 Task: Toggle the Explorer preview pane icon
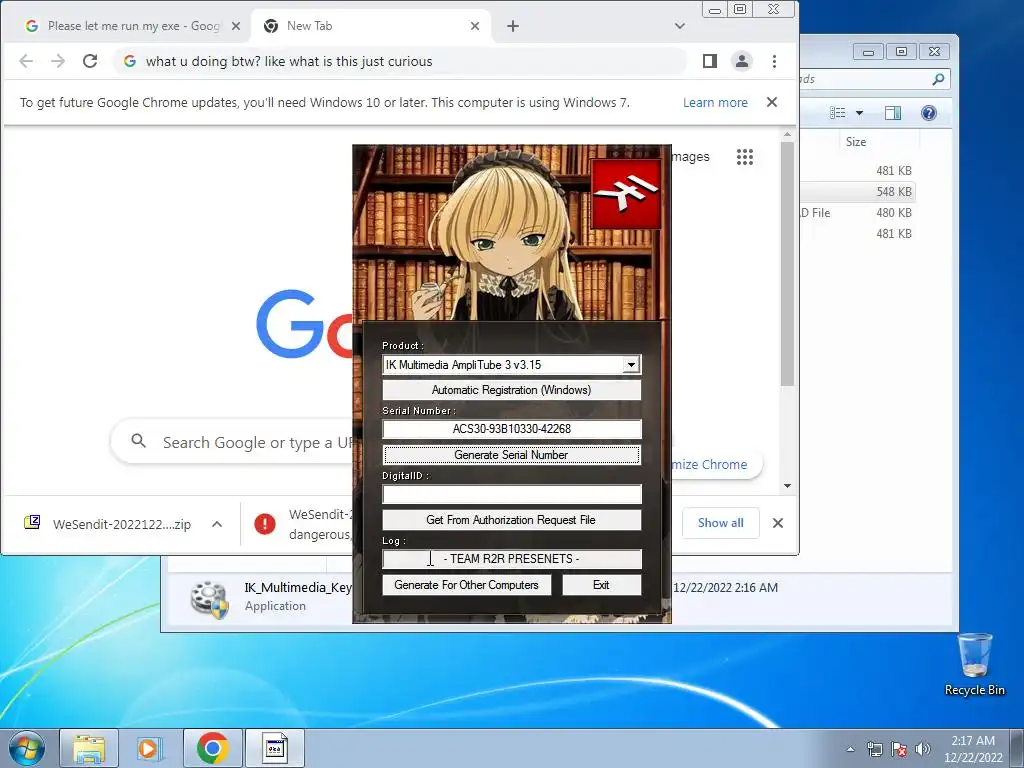click(893, 113)
